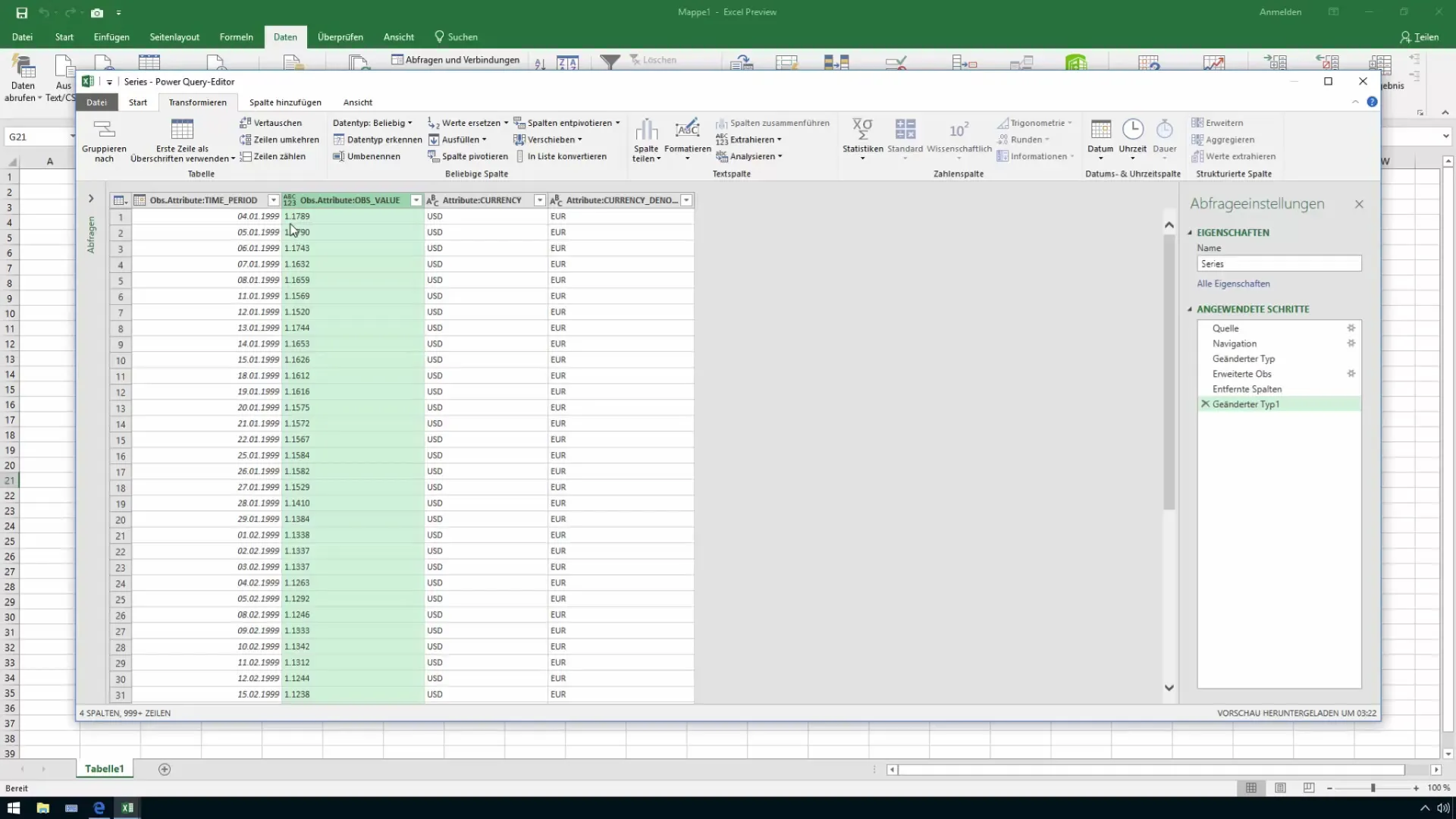Open Extrahieren dropdown
Viewport: 1456px width, 819px height.
coord(748,140)
